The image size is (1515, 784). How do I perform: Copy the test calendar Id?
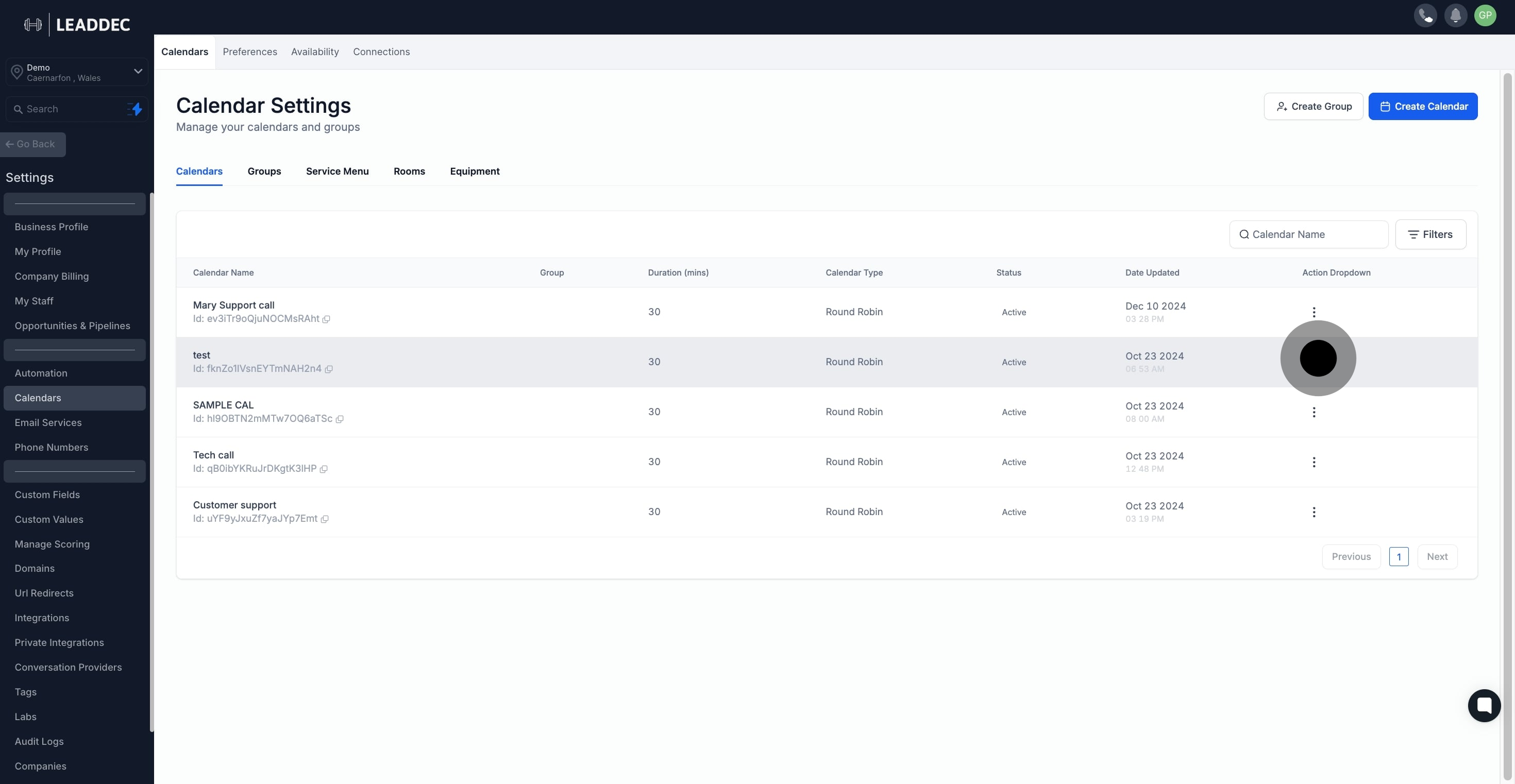click(329, 369)
